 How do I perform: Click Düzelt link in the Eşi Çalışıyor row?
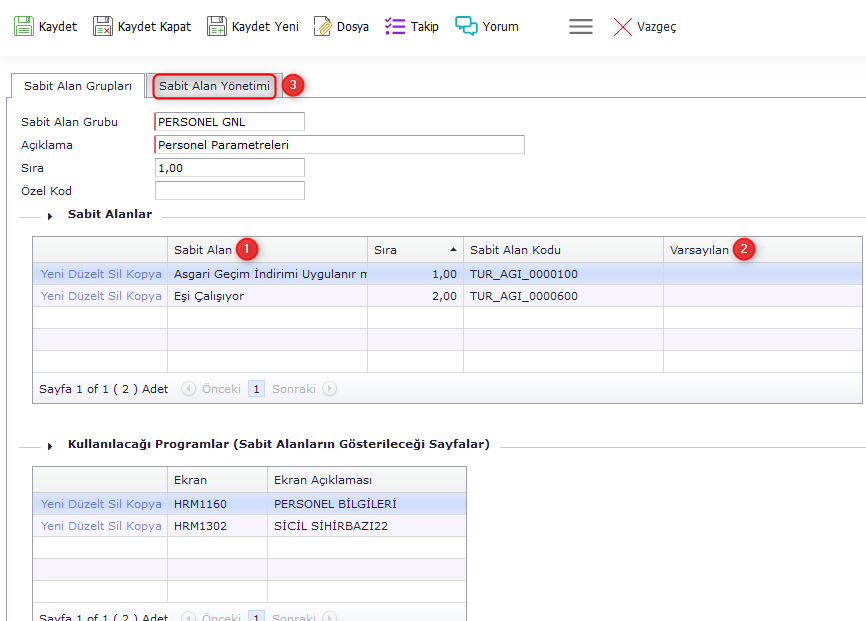pos(86,296)
